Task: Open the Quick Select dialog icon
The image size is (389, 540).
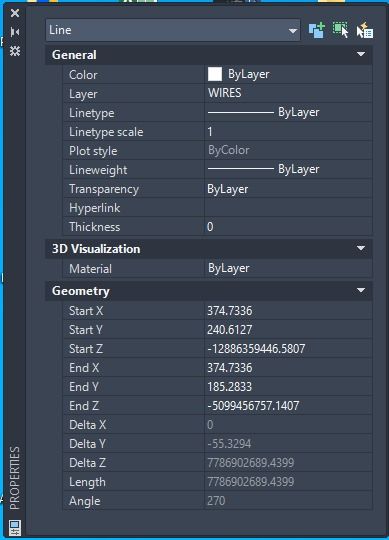Action: 365,30
